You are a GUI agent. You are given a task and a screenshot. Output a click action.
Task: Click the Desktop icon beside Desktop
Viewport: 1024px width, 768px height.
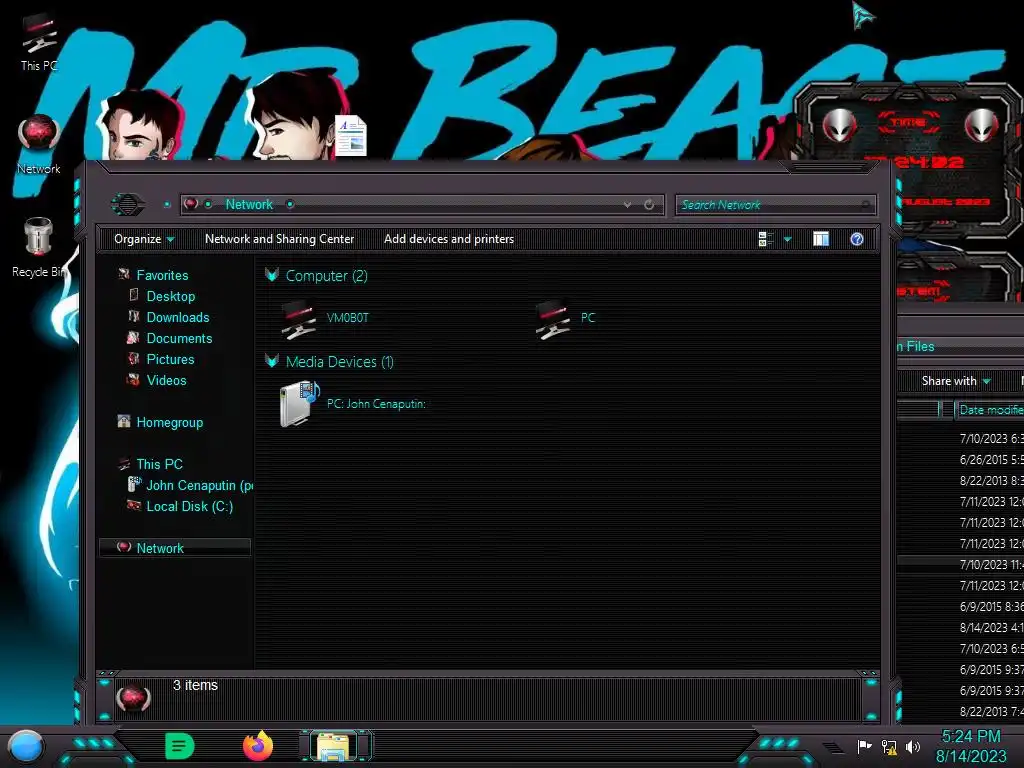click(x=134, y=296)
